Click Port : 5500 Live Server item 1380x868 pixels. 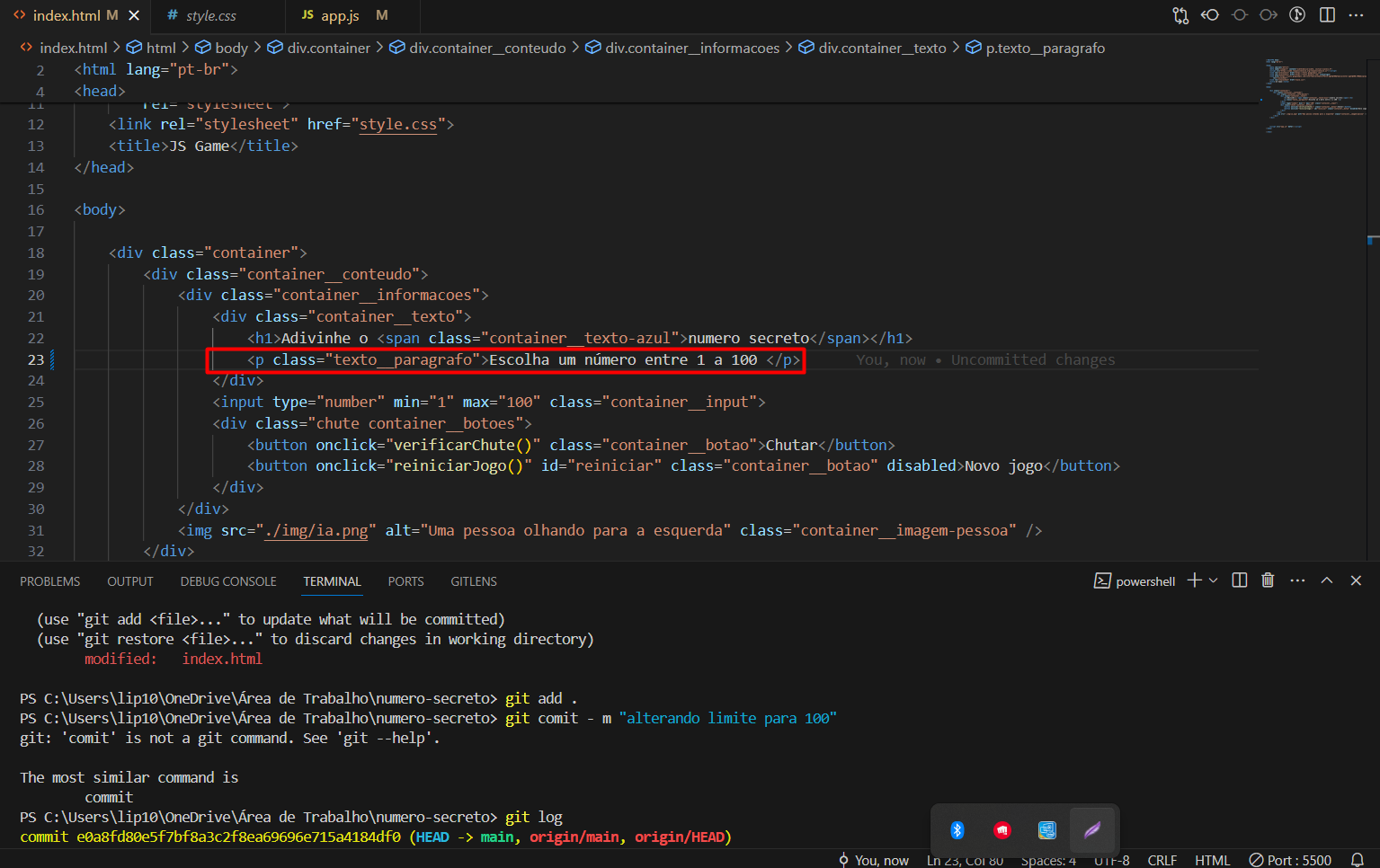tap(1290, 860)
